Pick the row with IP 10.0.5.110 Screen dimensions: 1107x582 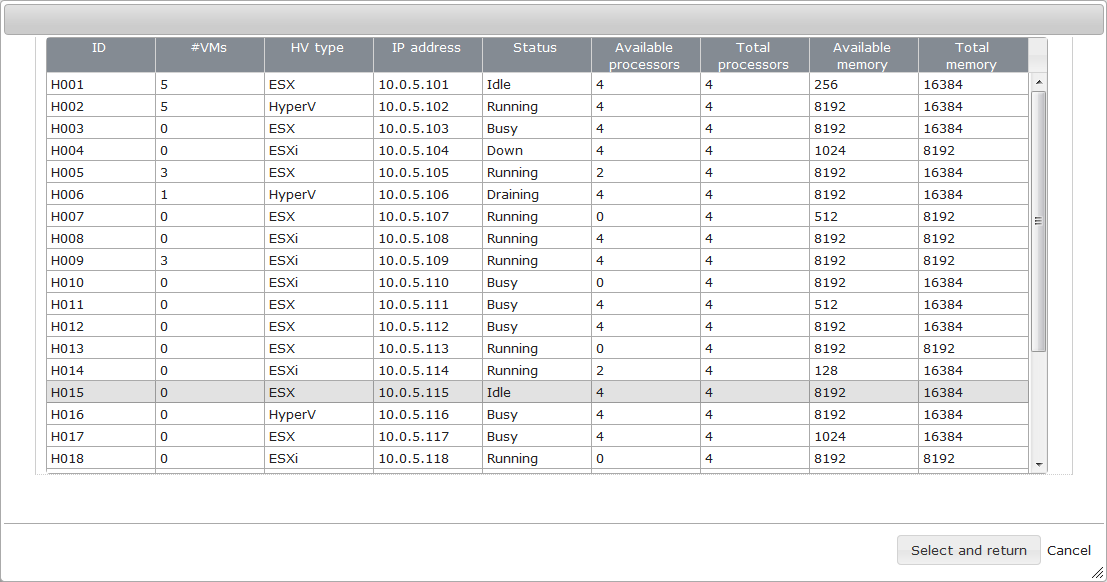[537, 283]
